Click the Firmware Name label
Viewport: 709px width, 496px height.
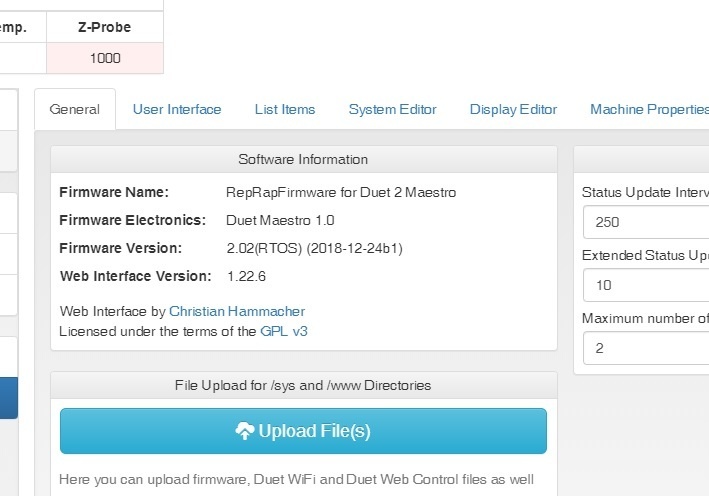tap(114, 193)
